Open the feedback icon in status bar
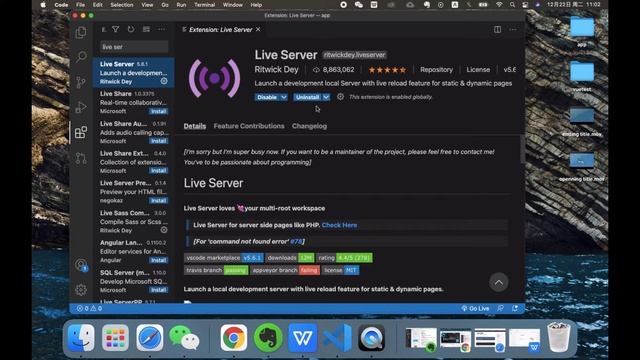This screenshot has height=360, width=640. tap(500, 308)
